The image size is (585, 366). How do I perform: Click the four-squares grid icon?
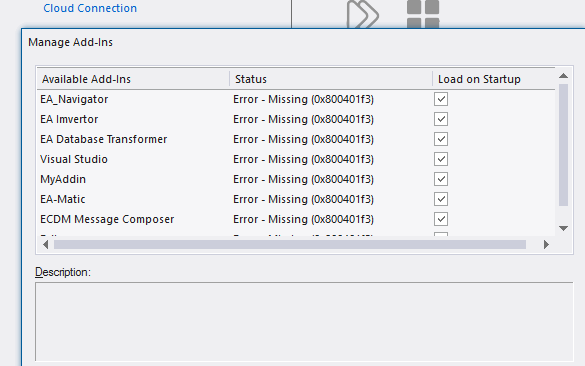423,15
